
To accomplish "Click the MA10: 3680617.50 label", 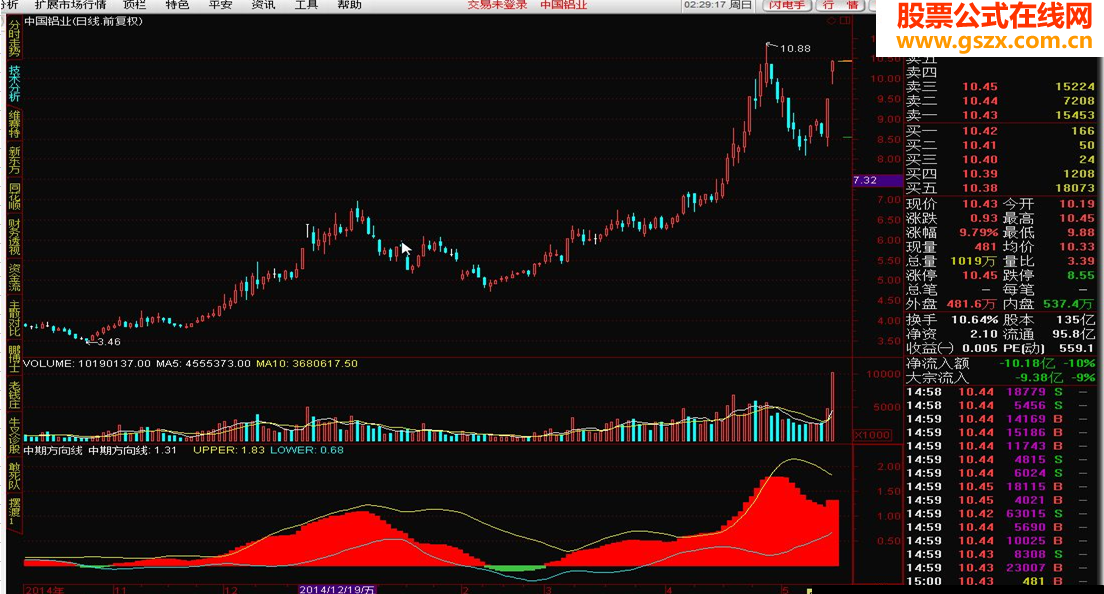I will click(x=306, y=364).
